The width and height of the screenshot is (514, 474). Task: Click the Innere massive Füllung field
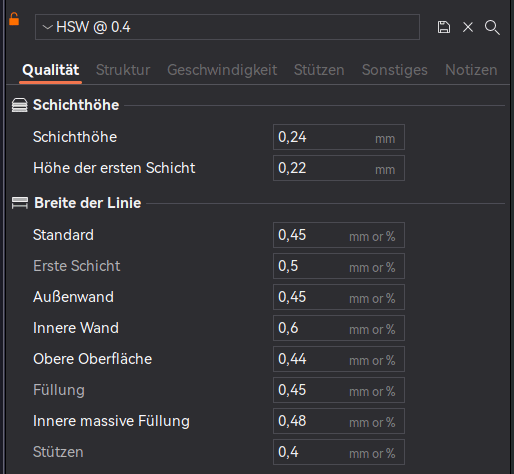click(x=339, y=421)
